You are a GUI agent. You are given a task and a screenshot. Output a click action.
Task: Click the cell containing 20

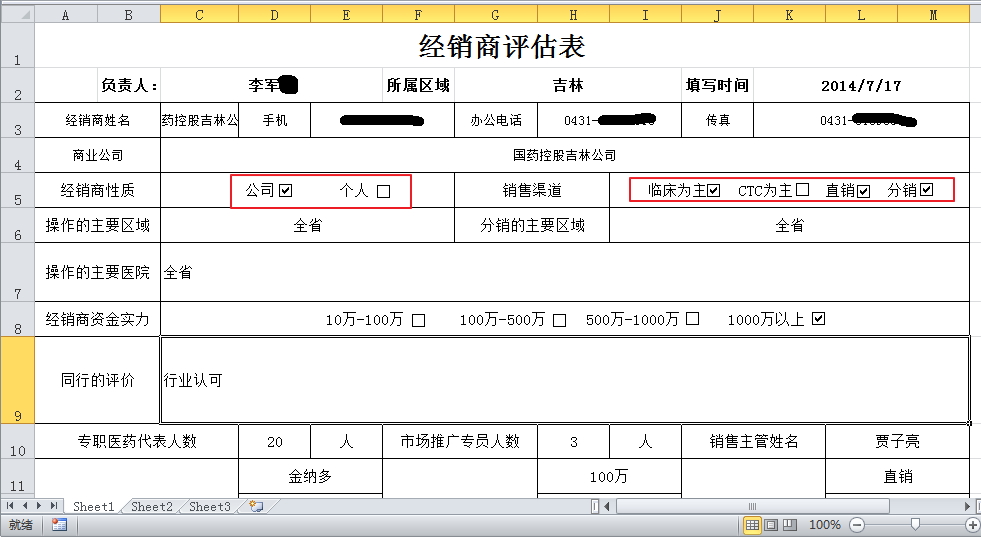(275, 441)
